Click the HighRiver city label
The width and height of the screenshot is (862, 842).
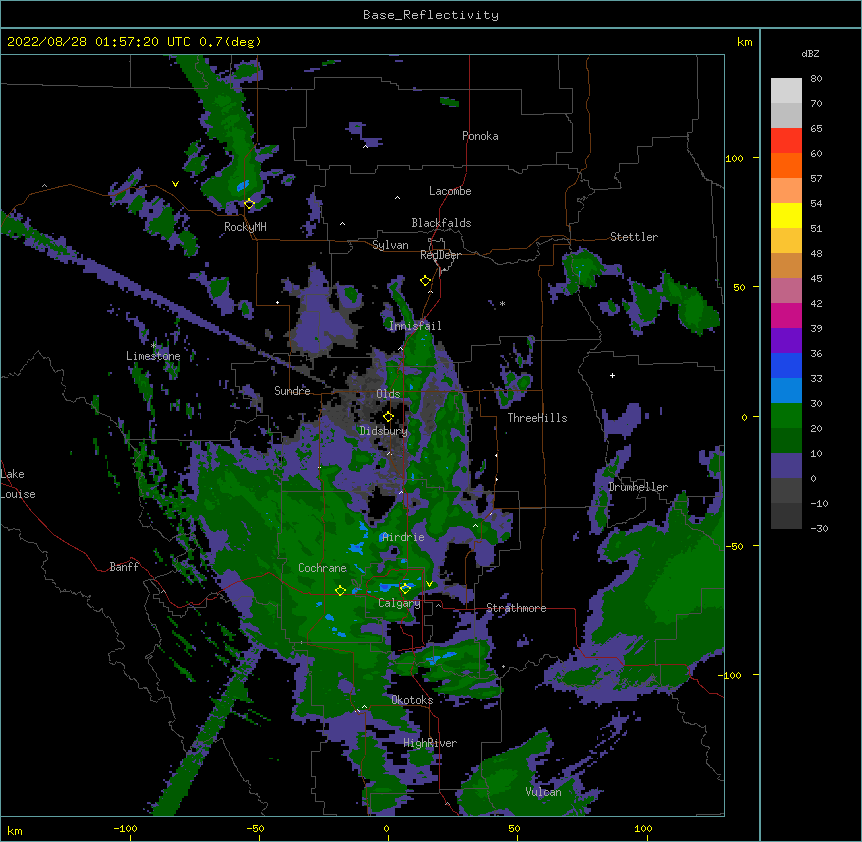pos(430,743)
